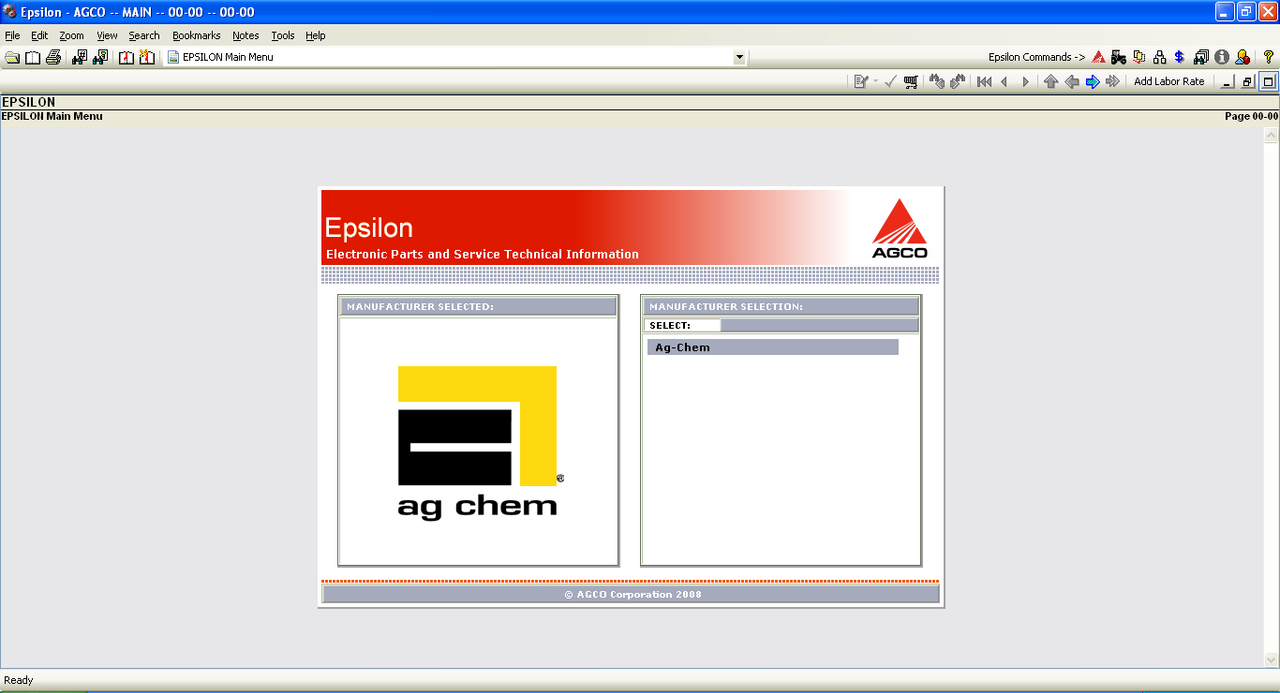Click the 'Ready' status bar text
Image resolution: width=1280 pixels, height=693 pixels.
(19, 680)
